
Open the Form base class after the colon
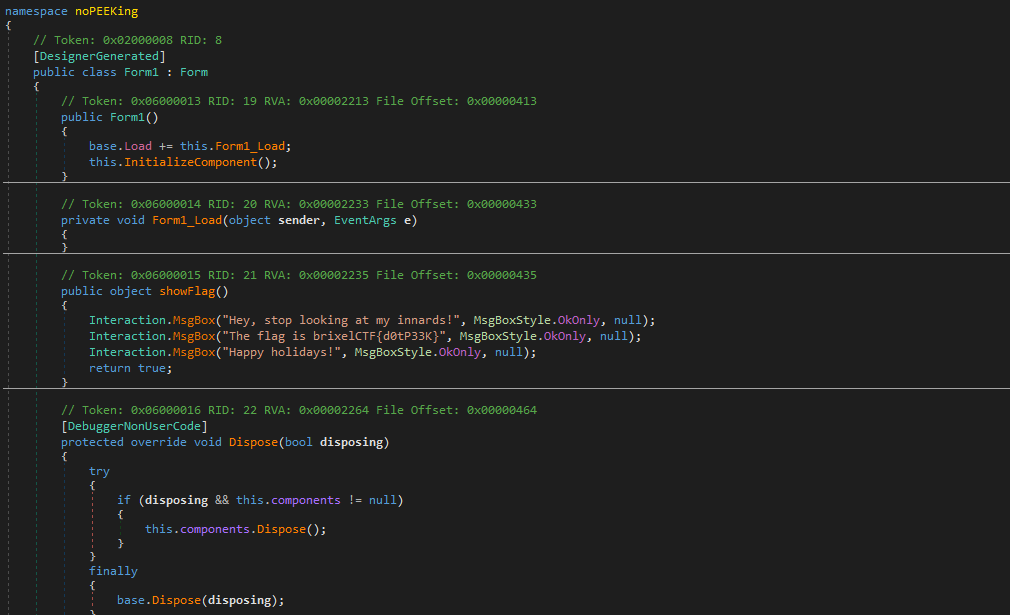click(x=194, y=72)
